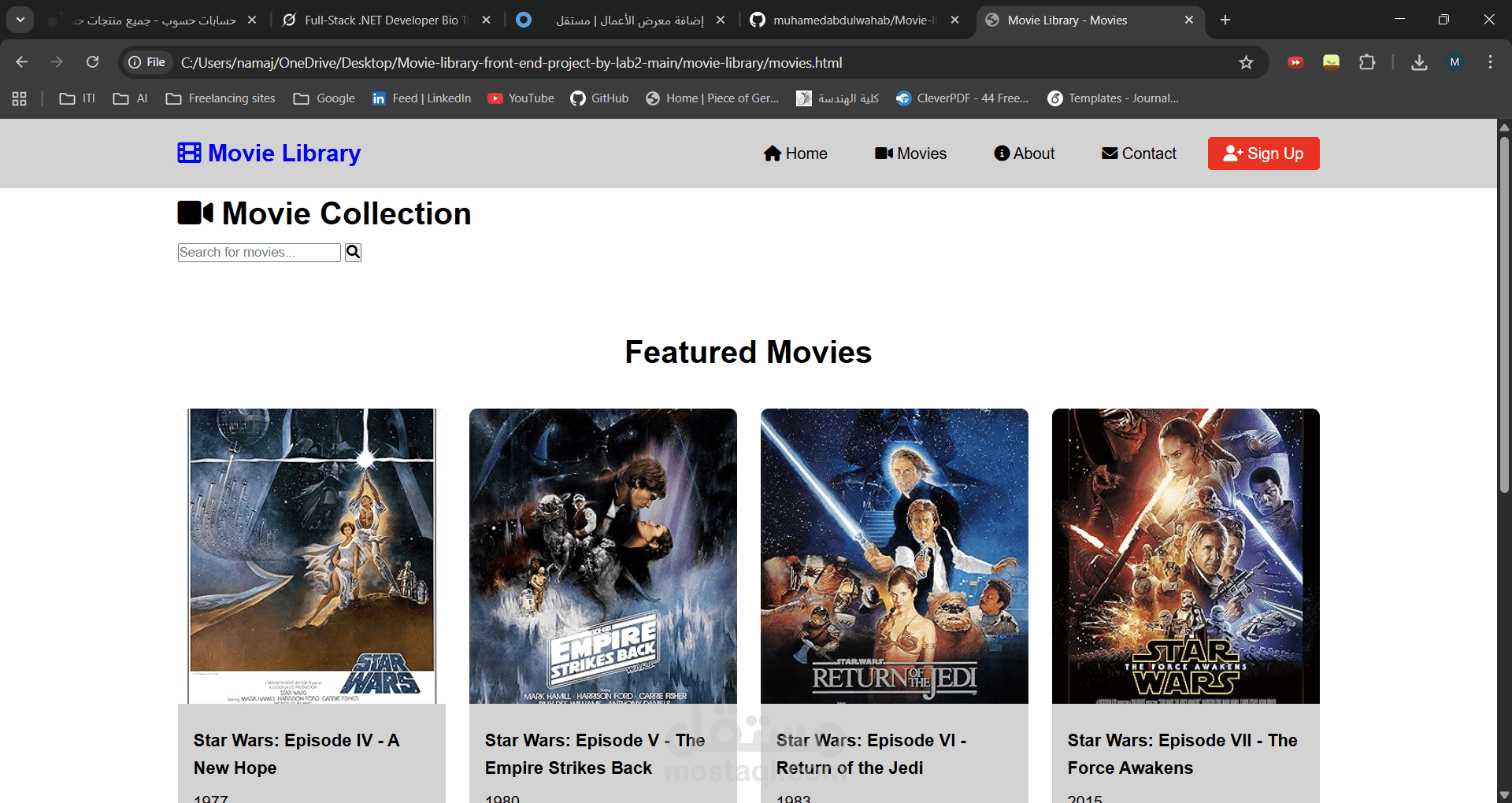The height and width of the screenshot is (803, 1512).
Task: Open the profile avatar M
Action: pyautogui.click(x=1455, y=62)
